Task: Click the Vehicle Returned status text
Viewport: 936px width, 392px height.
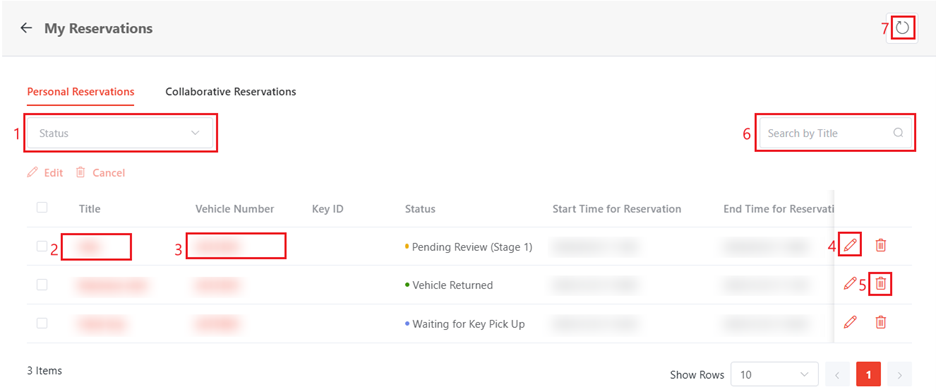Action: 452,285
